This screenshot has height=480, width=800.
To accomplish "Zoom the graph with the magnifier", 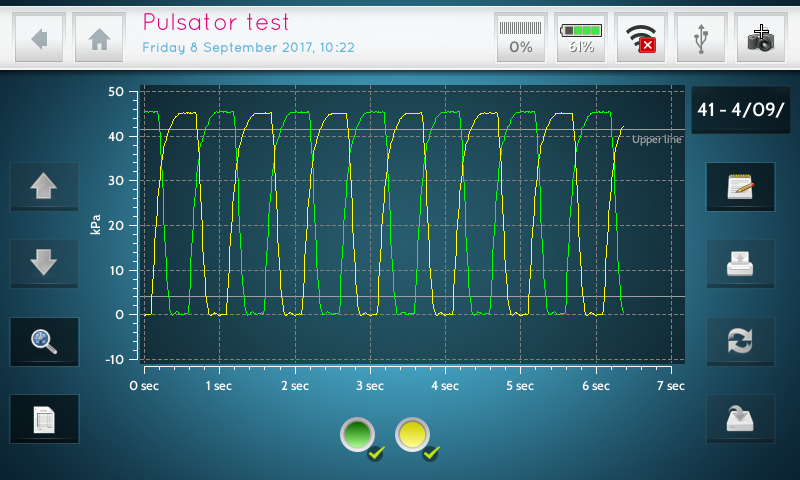I will pos(44,342).
